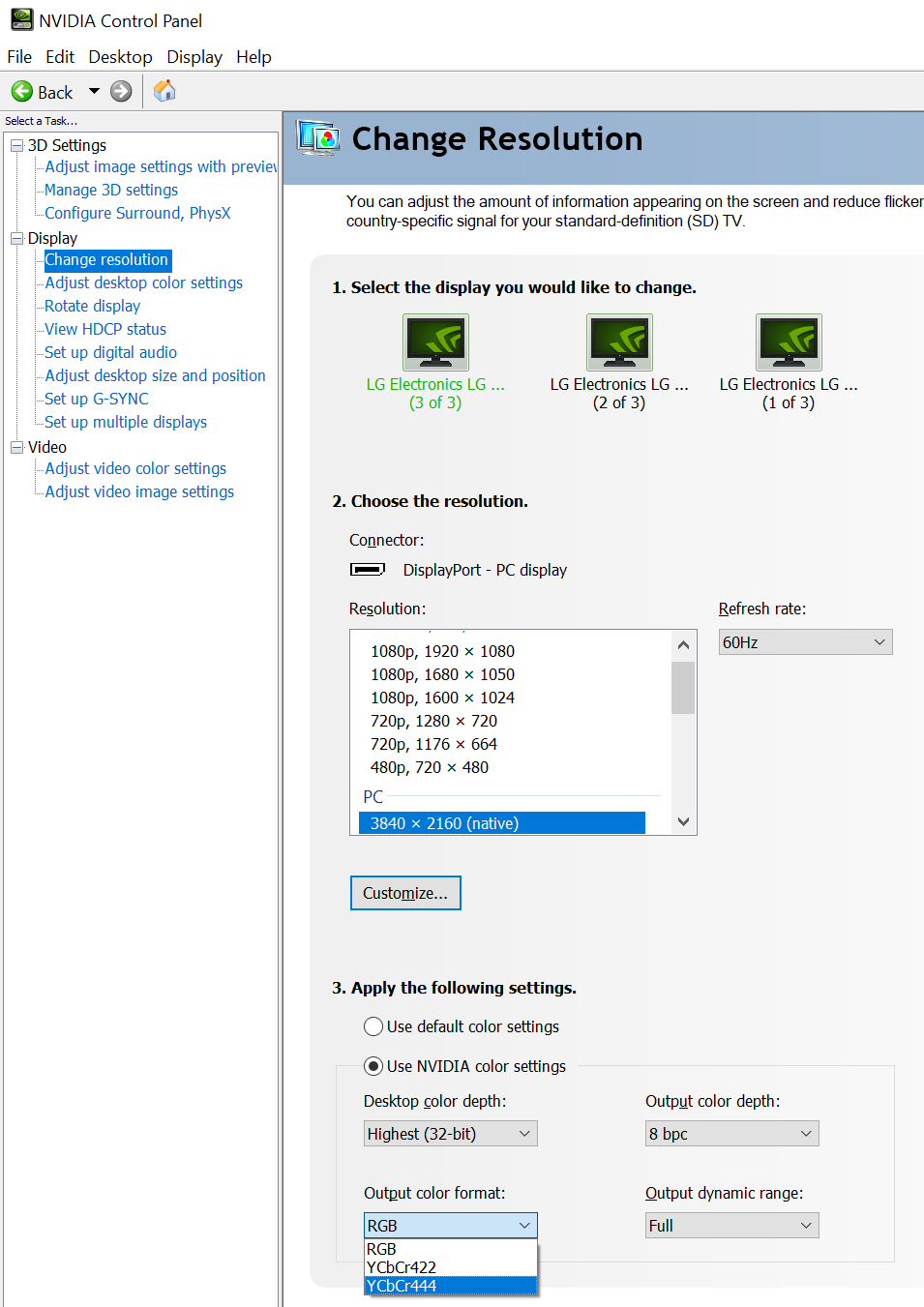924x1307 pixels.
Task: Open Configure Surround, PhysX
Action: click(137, 213)
